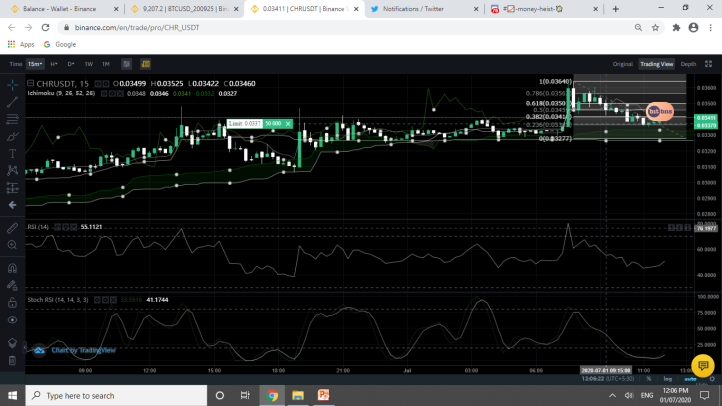Image resolution: width=722 pixels, height=406 pixels.
Task: Hide all drawings with the eye icon
Action: tap(12, 320)
